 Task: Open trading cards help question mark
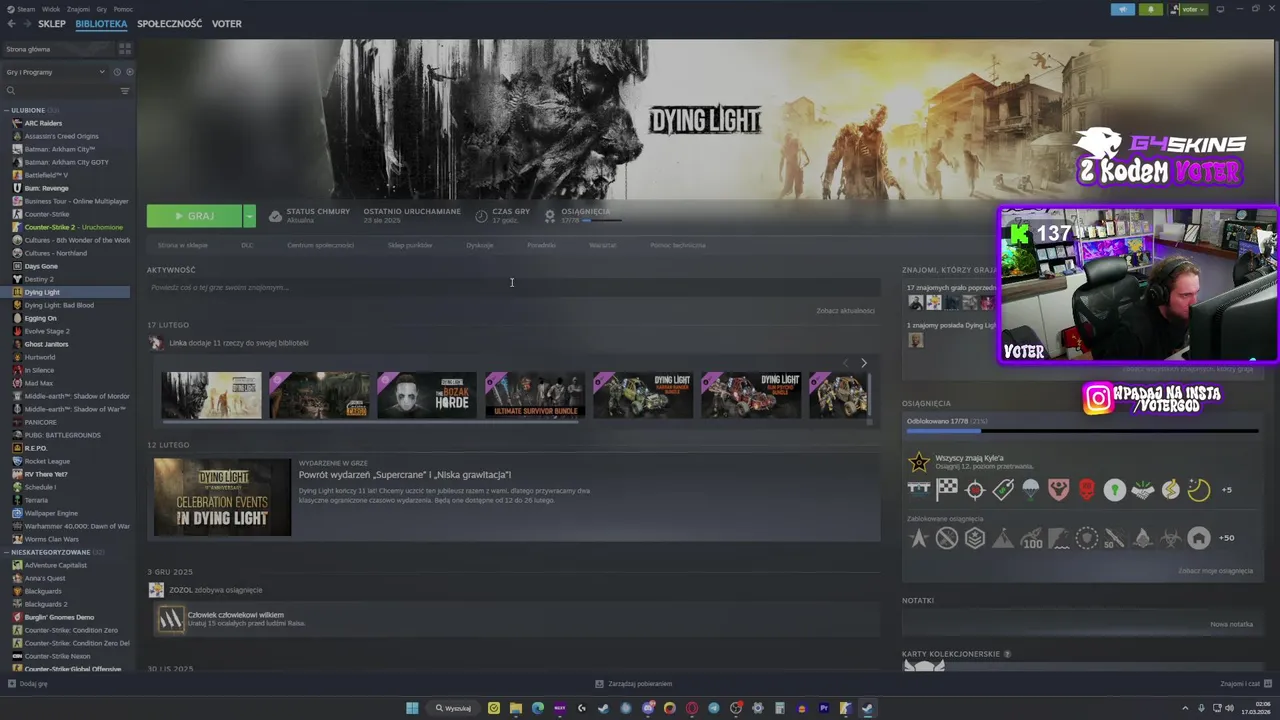click(x=1007, y=654)
